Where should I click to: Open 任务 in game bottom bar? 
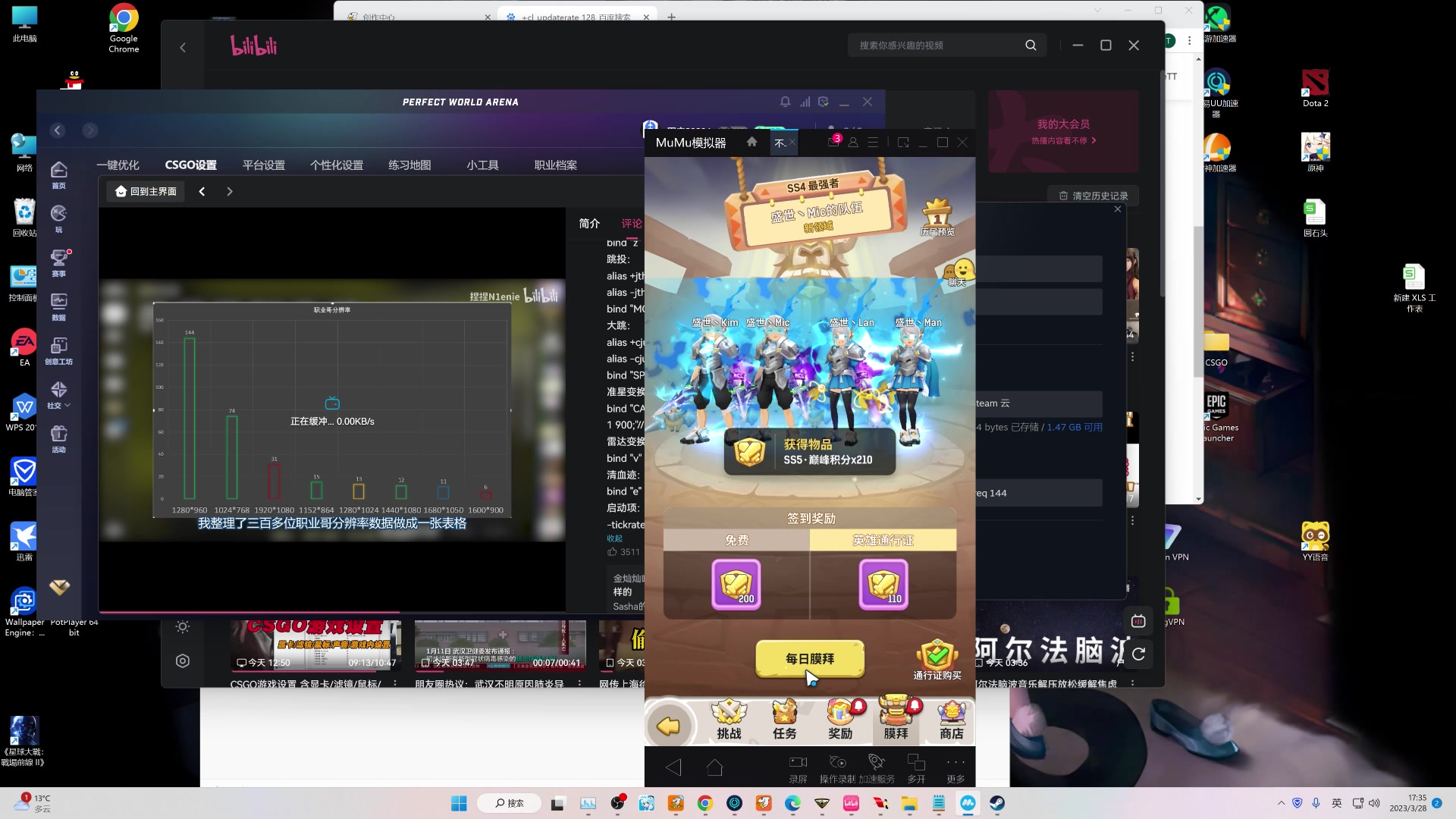785,719
